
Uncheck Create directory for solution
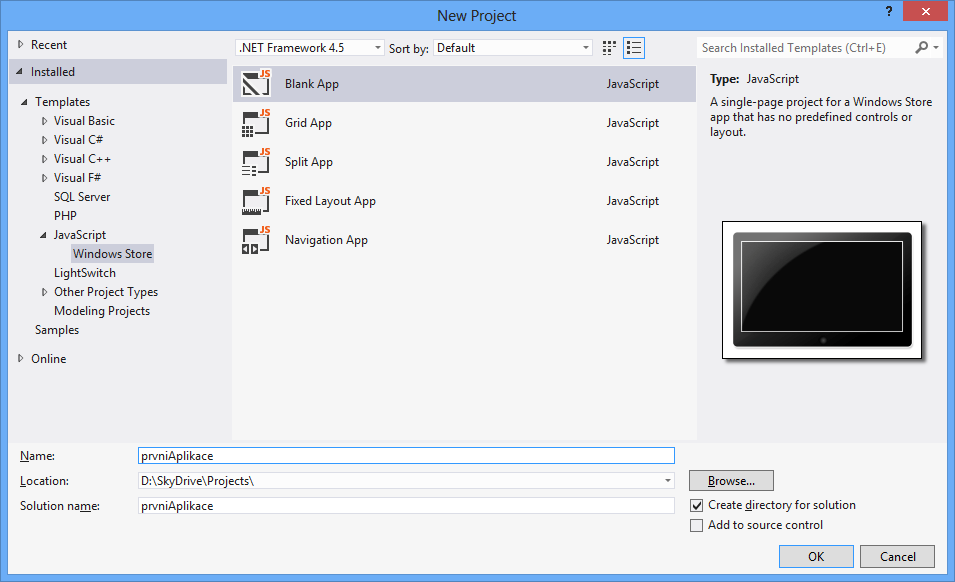(x=697, y=505)
